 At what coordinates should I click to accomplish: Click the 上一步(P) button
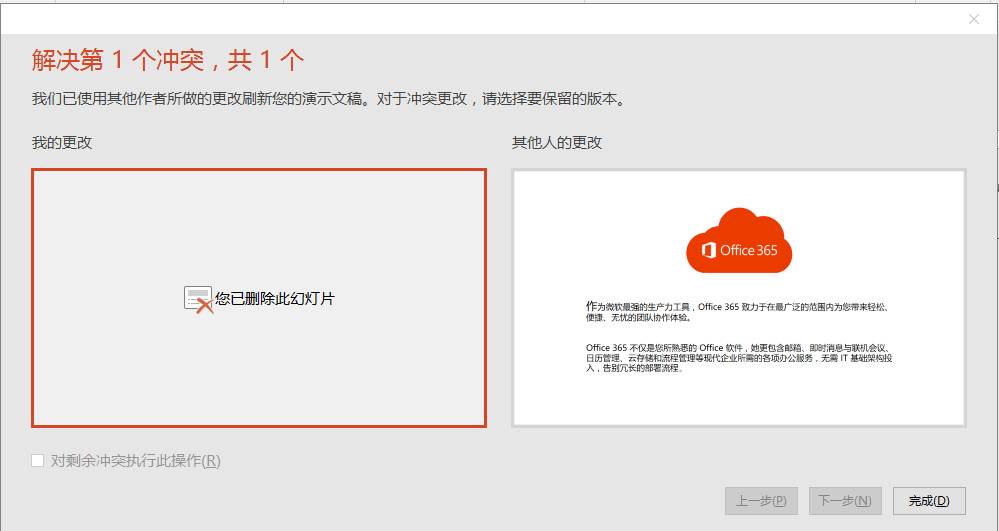[x=761, y=501]
